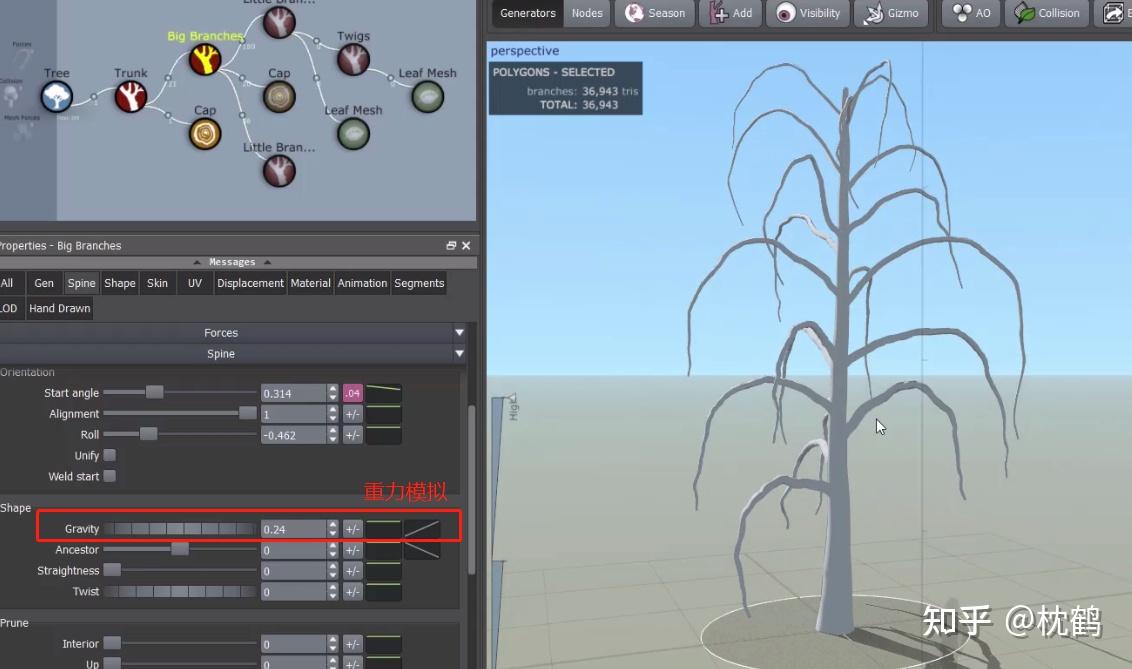Open the Gen properties tab
1132x669 pixels.
pos(44,283)
